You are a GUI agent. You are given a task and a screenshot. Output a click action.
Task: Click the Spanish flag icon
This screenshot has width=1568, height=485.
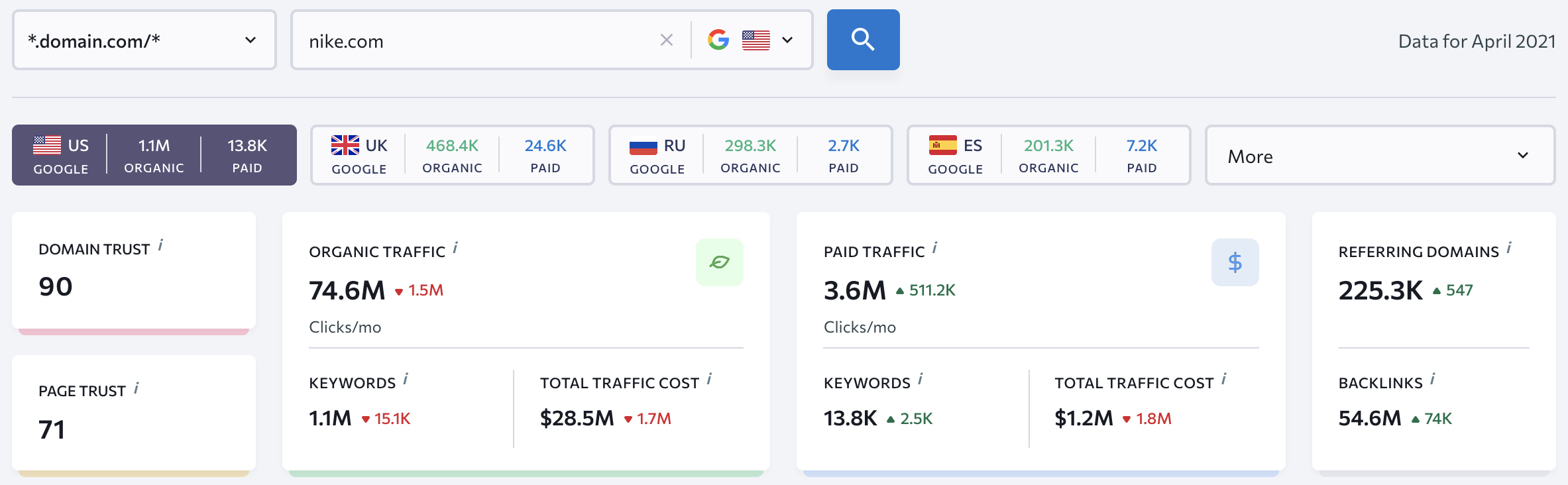(x=942, y=145)
